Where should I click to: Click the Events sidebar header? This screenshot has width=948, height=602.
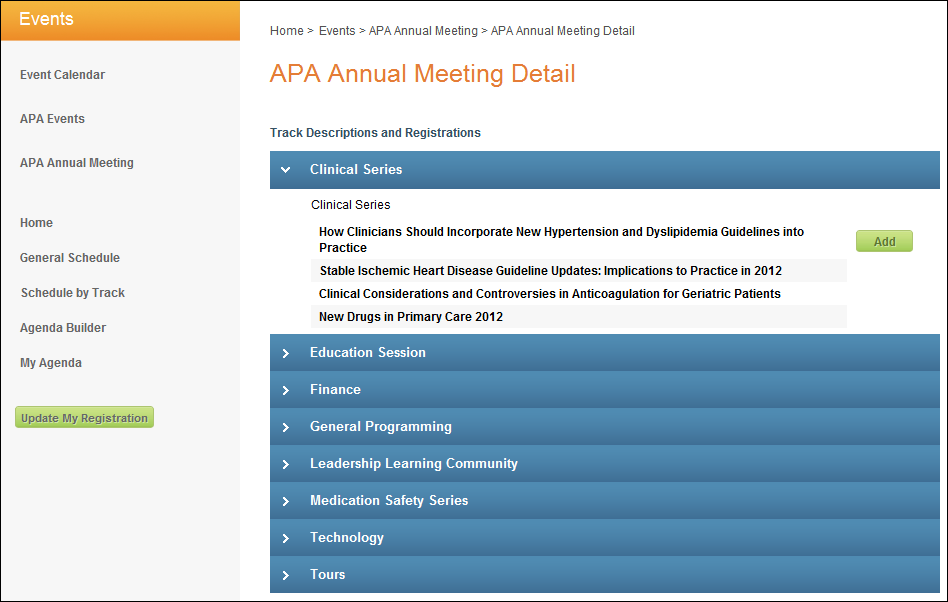(120, 20)
